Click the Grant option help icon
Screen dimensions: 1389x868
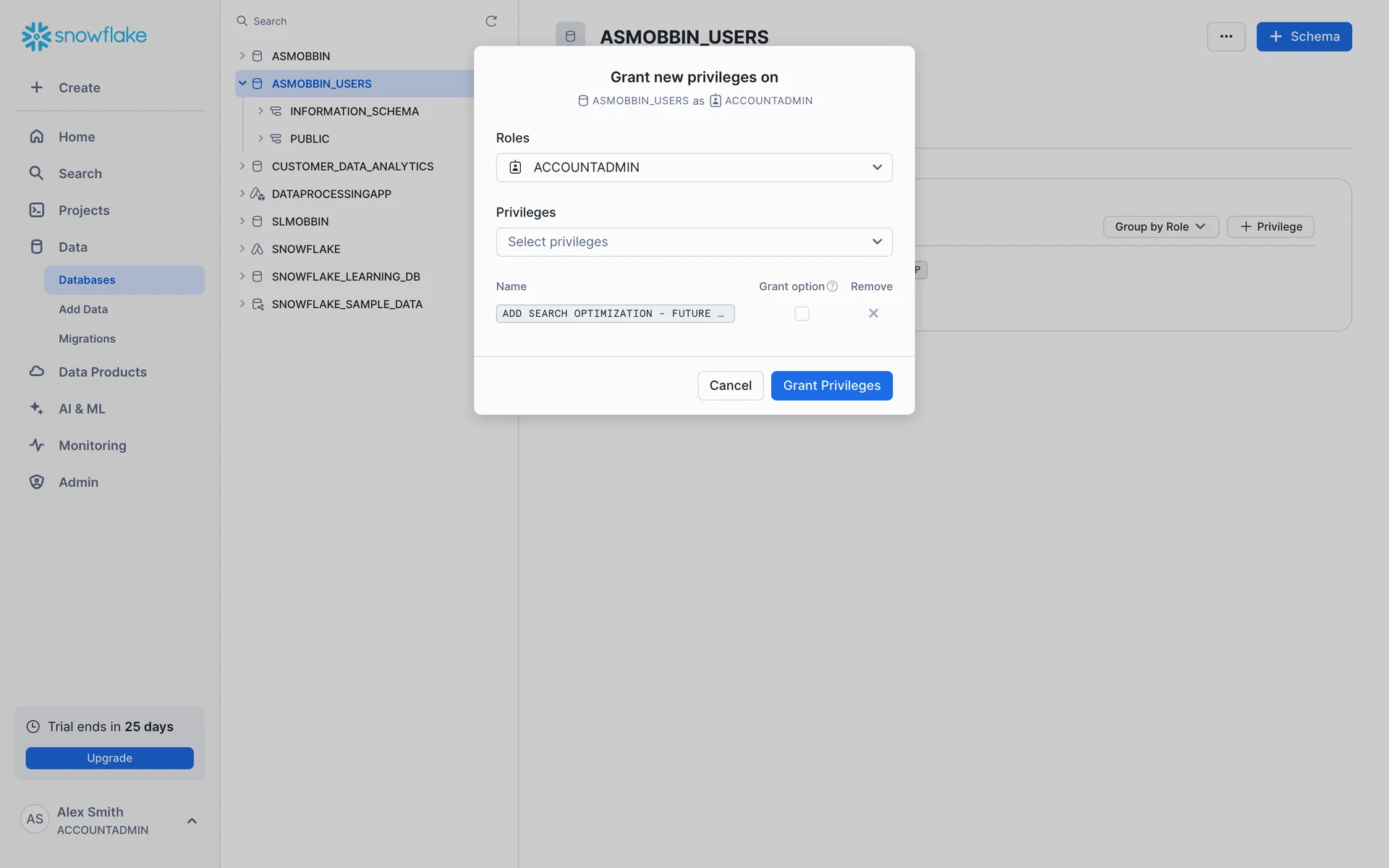833,286
